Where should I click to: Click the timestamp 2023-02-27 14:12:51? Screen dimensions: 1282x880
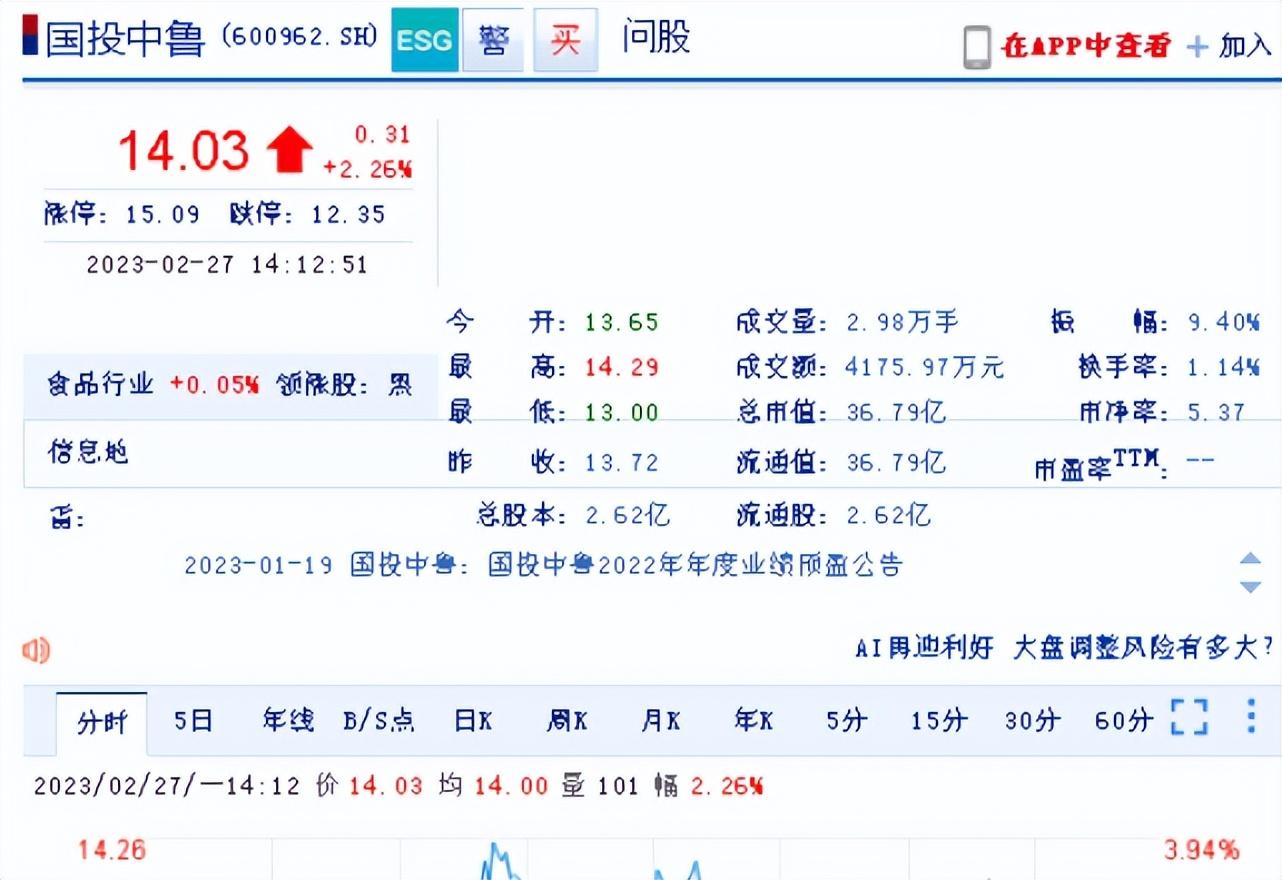pyautogui.click(x=227, y=265)
